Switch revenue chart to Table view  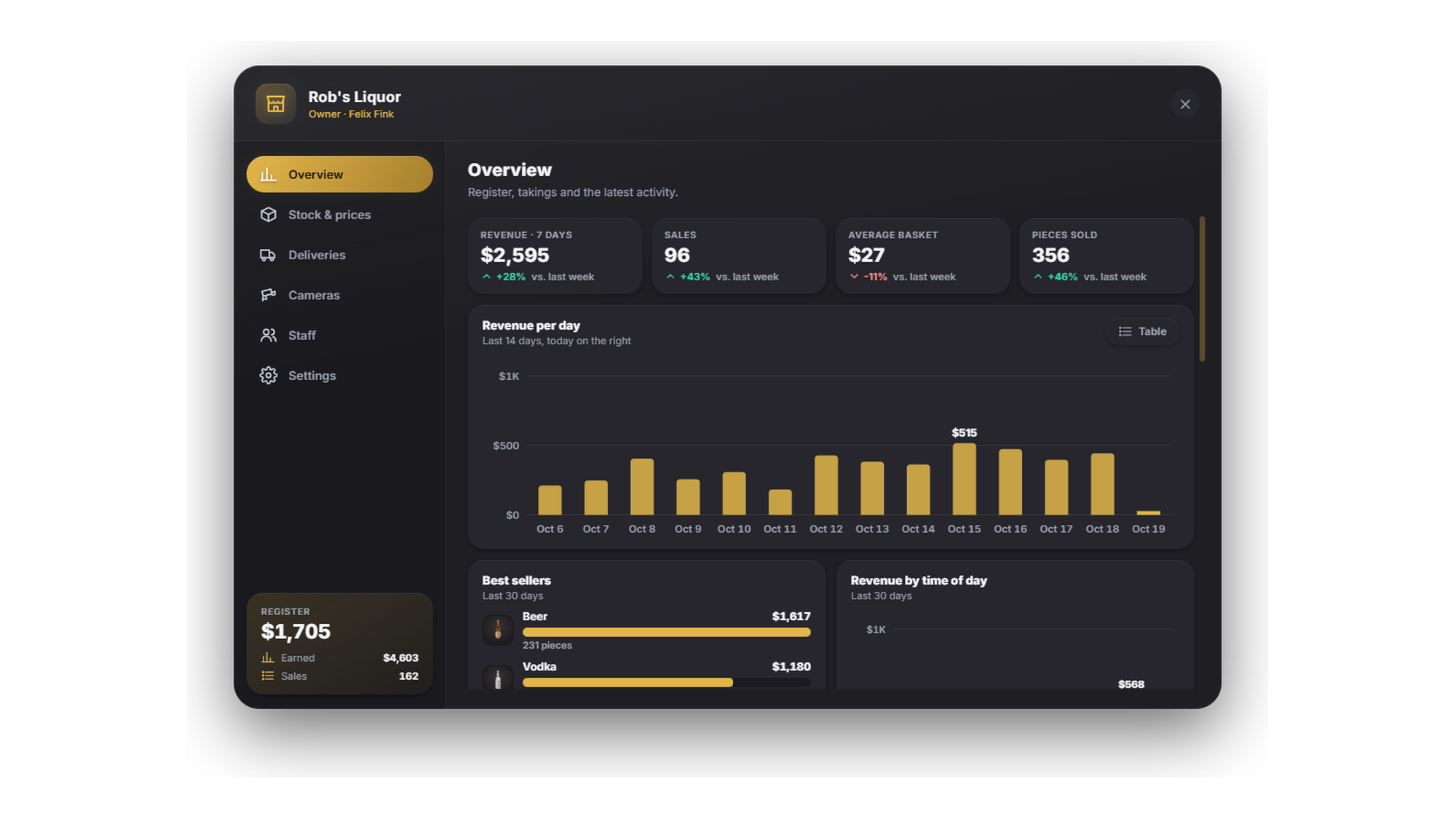pos(1142,331)
